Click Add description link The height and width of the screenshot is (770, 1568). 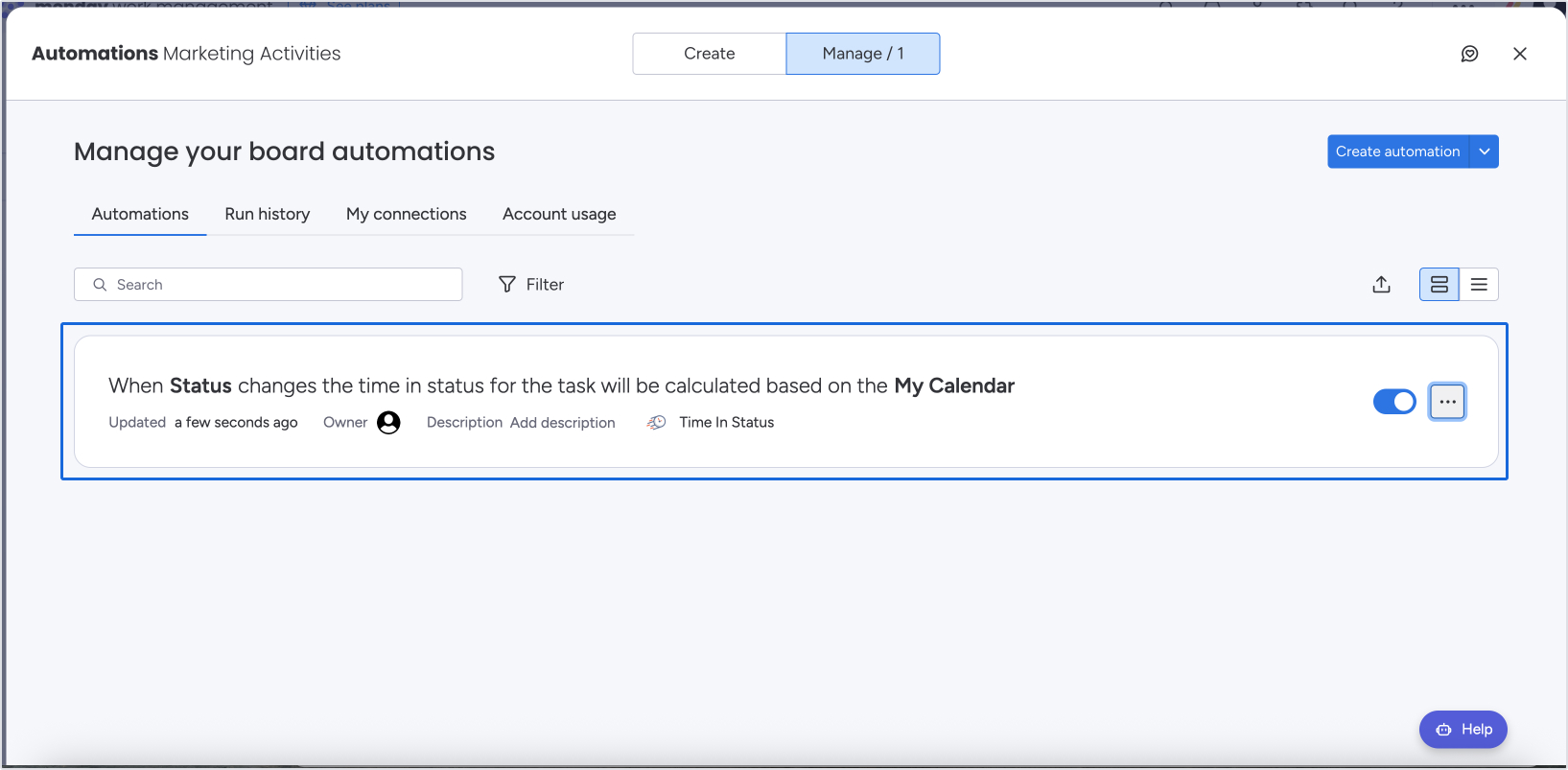562,423
